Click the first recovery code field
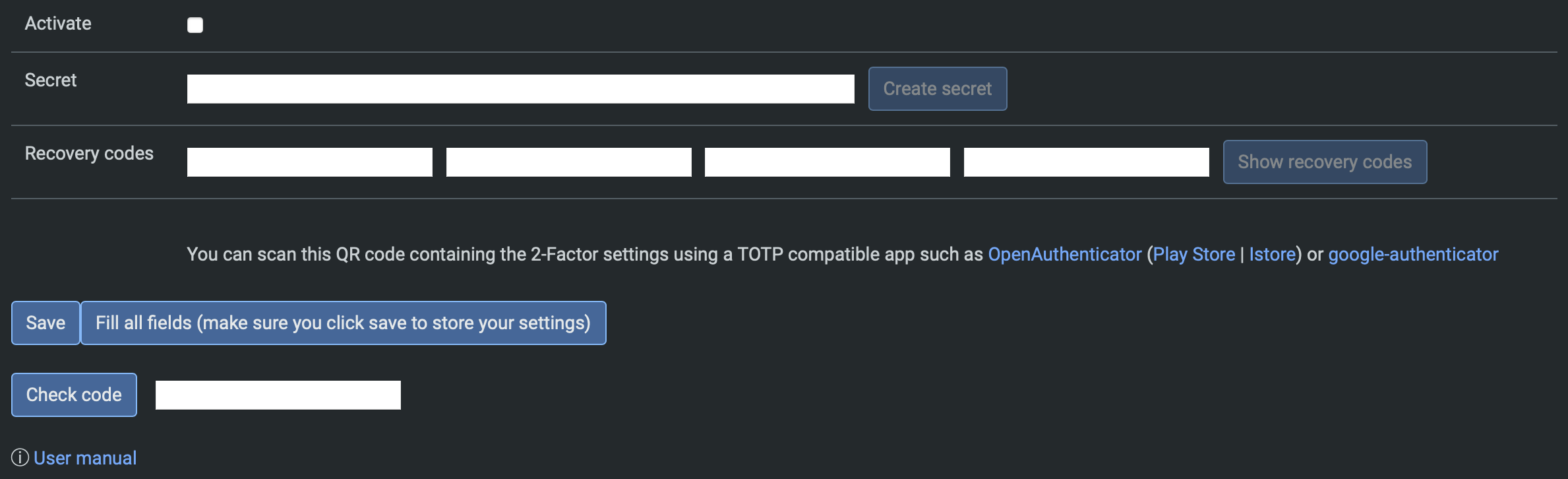This screenshot has width=1568, height=479. 309,162
